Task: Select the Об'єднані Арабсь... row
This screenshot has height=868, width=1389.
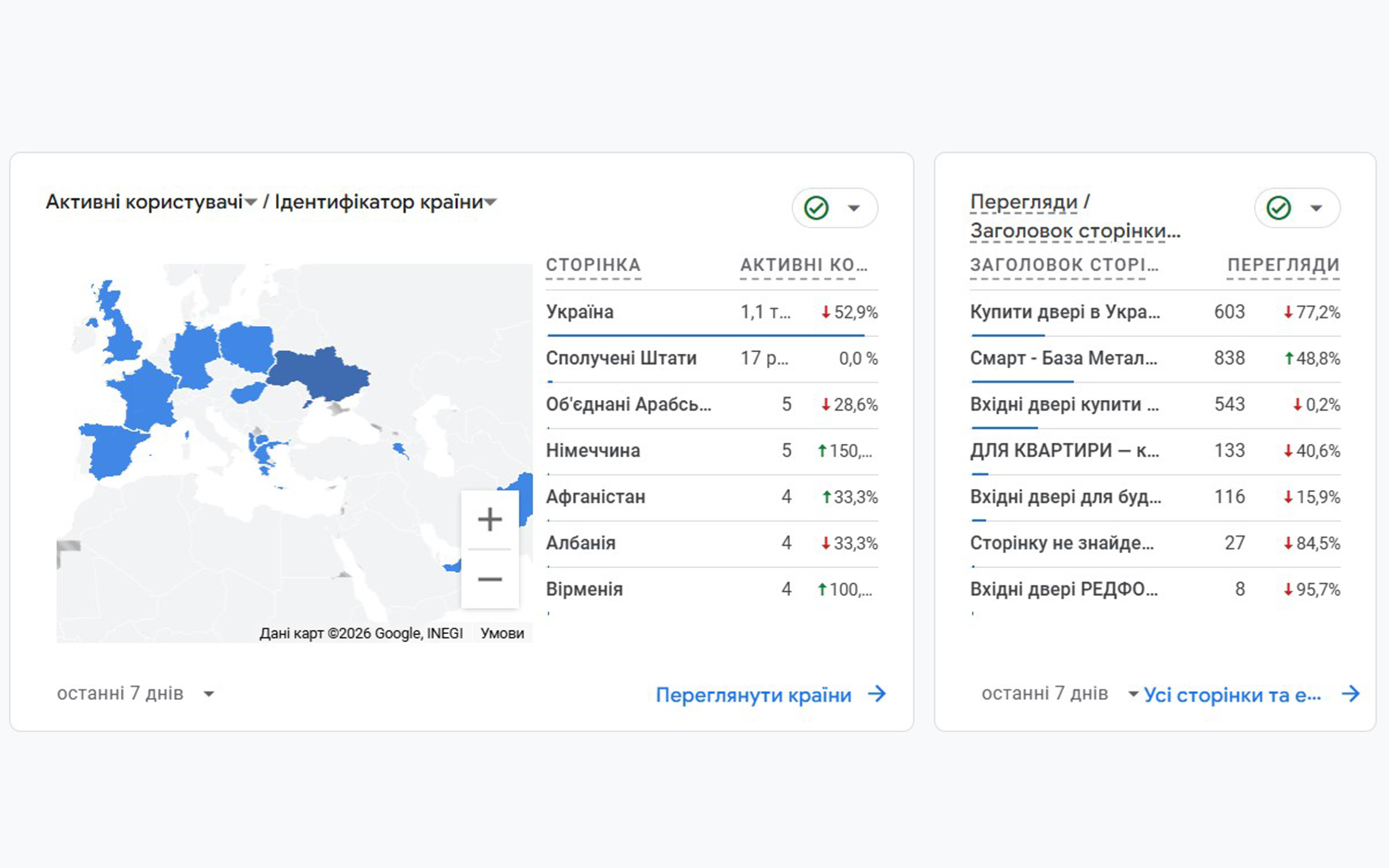Action: (712, 405)
